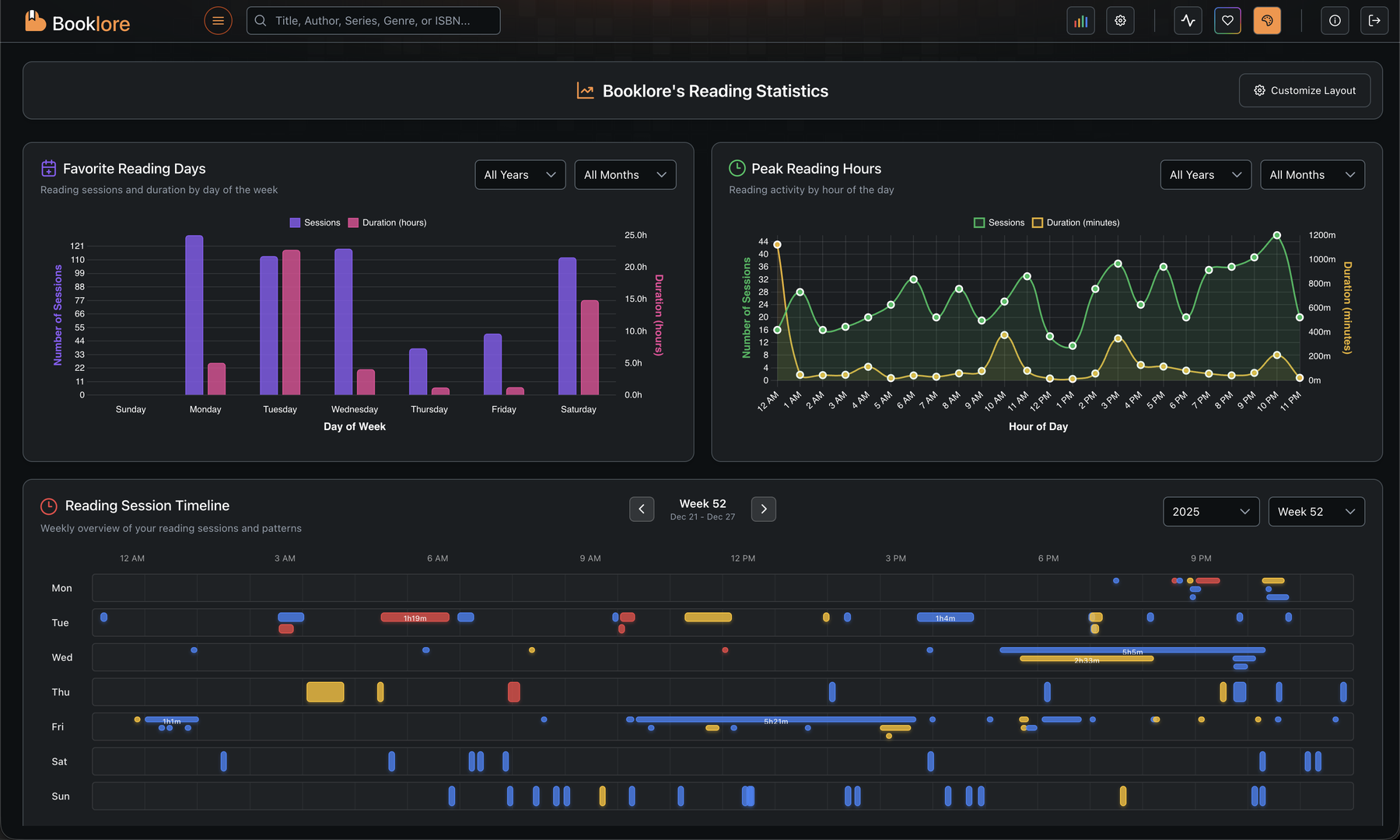Click the info circle icon
Viewport: 1400px width, 840px height.
[1335, 21]
